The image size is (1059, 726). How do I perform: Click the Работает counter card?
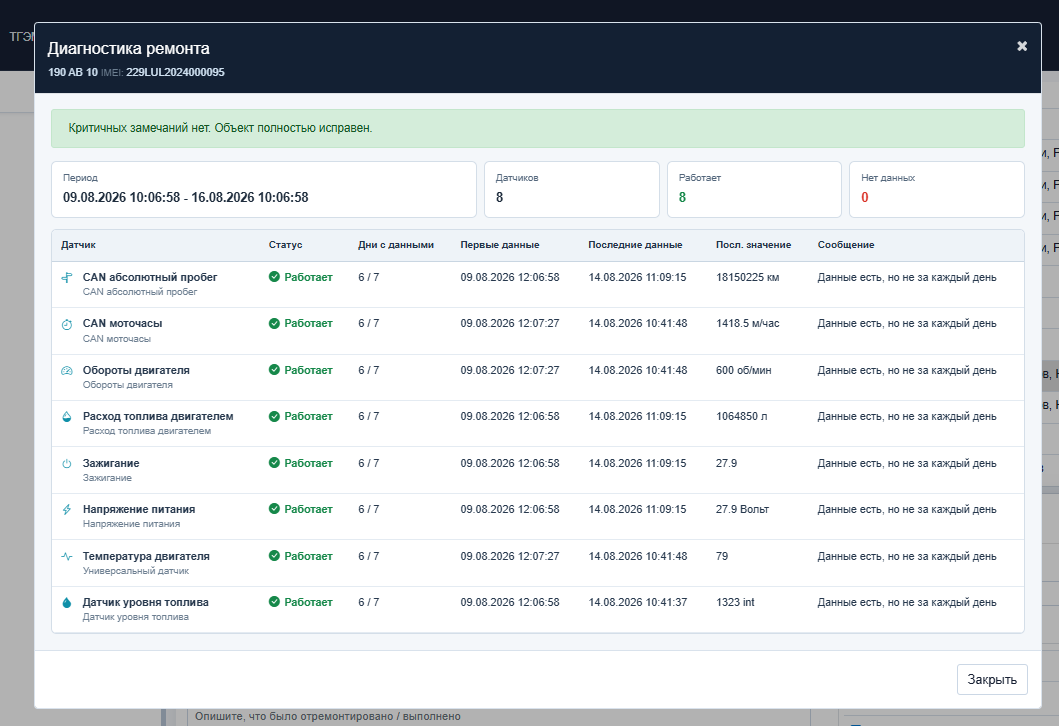tap(754, 189)
